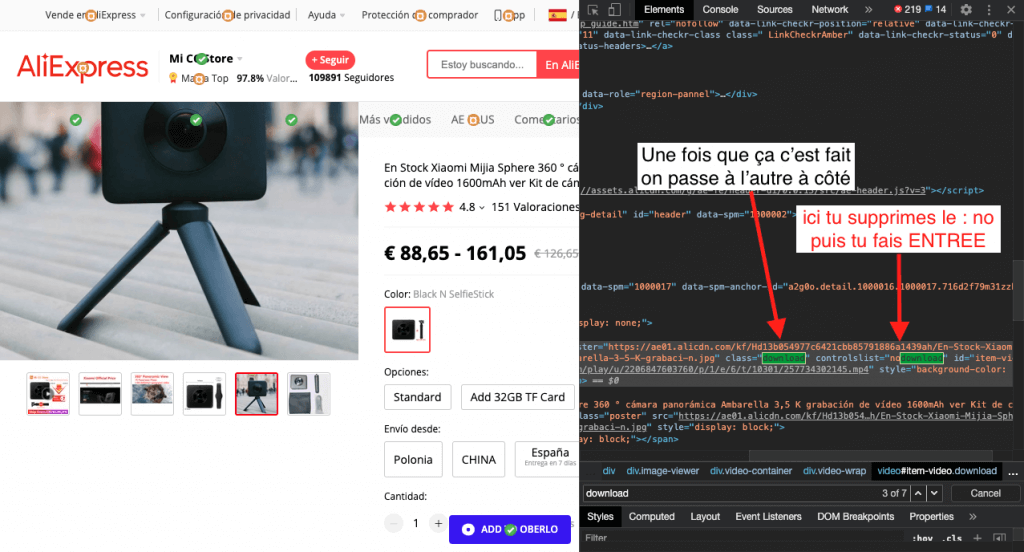Open the ae-header.js script link
1024x552 pixels.
point(755,190)
